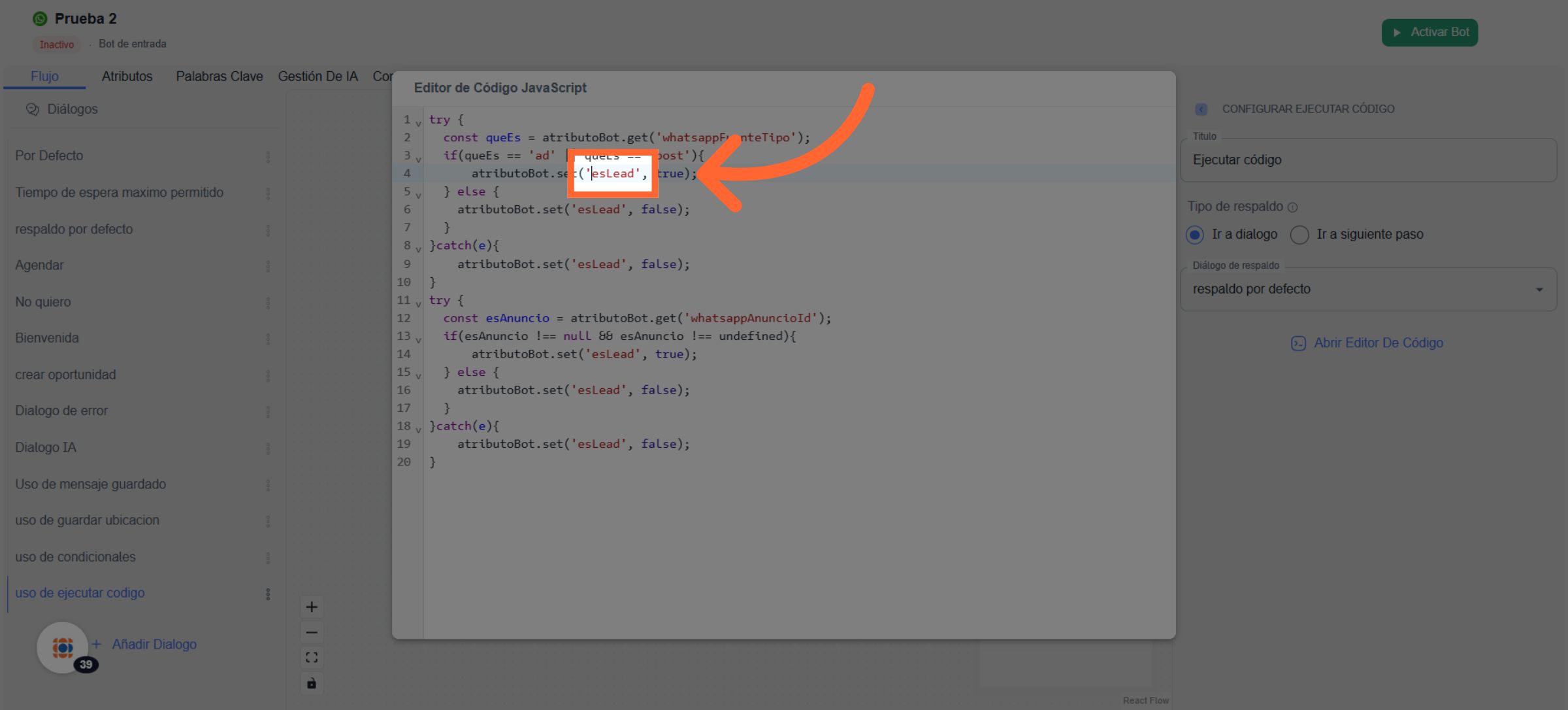
Task: Click the fit view canvas icon
Action: pyautogui.click(x=312, y=657)
